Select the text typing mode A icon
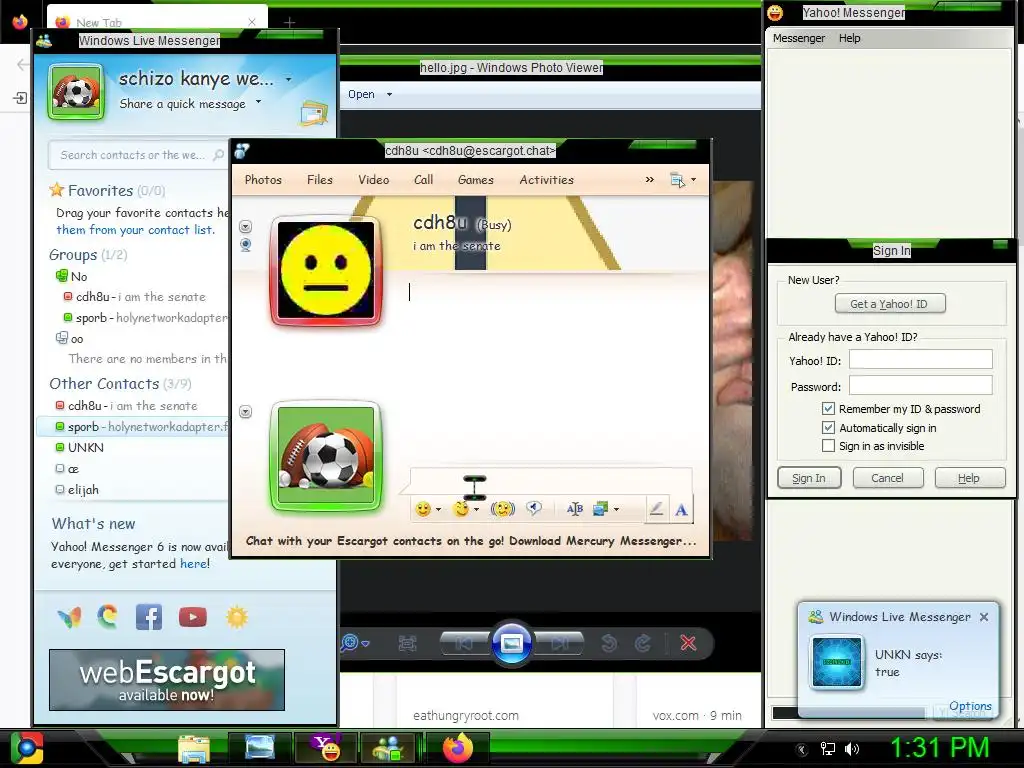Viewport: 1024px width, 768px height. point(681,510)
